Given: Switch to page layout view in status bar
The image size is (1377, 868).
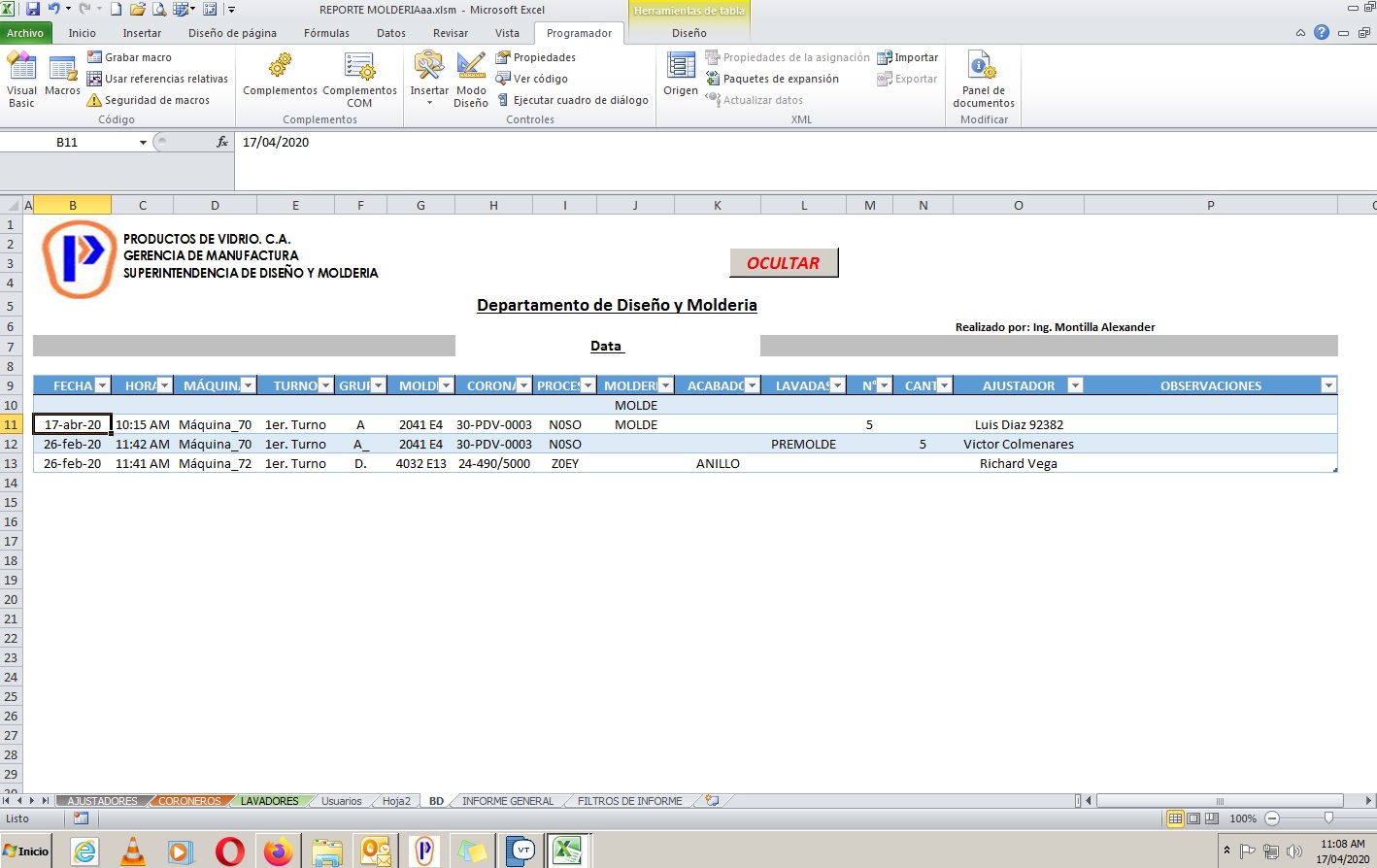Looking at the screenshot, I should point(1193,818).
